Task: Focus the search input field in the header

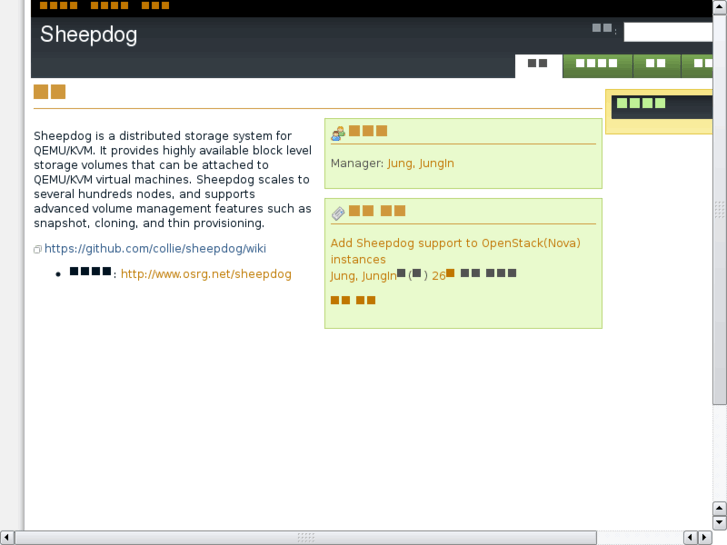Action: click(668, 32)
